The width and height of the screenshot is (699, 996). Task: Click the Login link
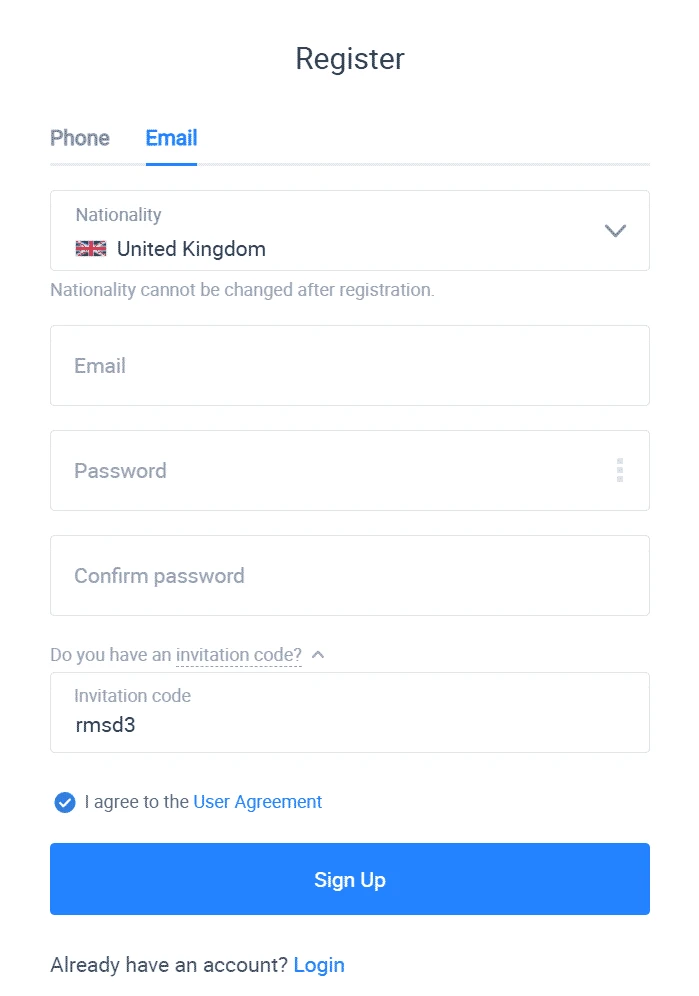pyautogui.click(x=319, y=964)
